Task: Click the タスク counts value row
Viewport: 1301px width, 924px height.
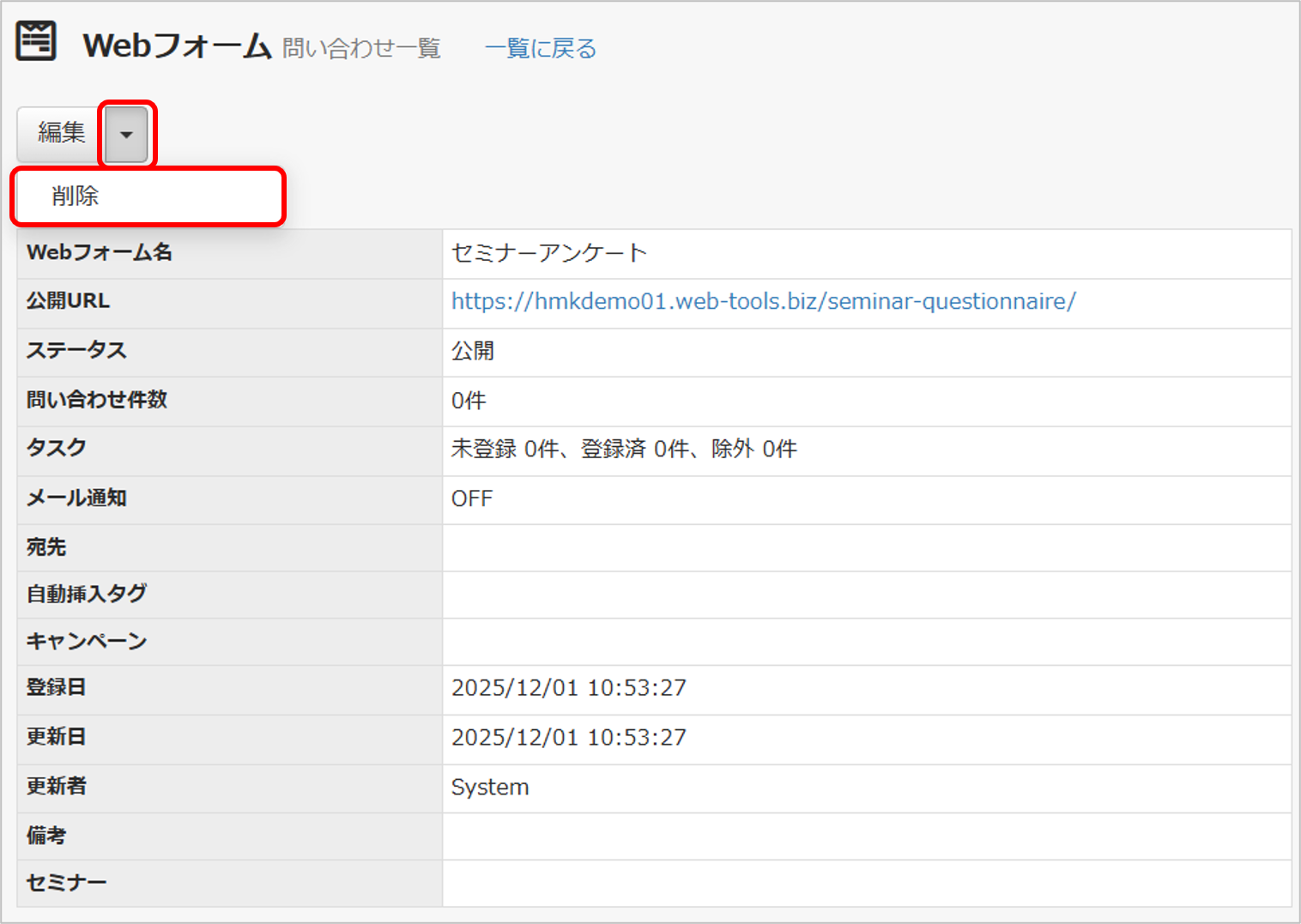Action: (867, 450)
